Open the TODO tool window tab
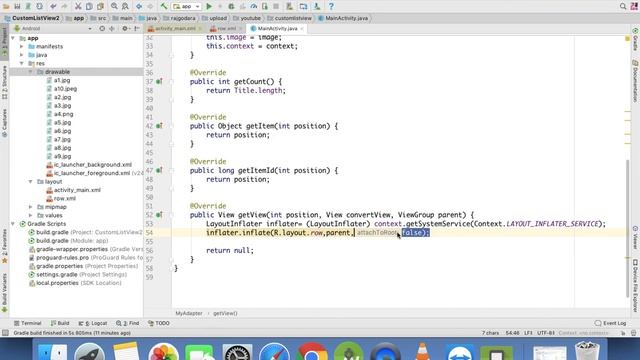This screenshot has width=640, height=360. (159, 323)
